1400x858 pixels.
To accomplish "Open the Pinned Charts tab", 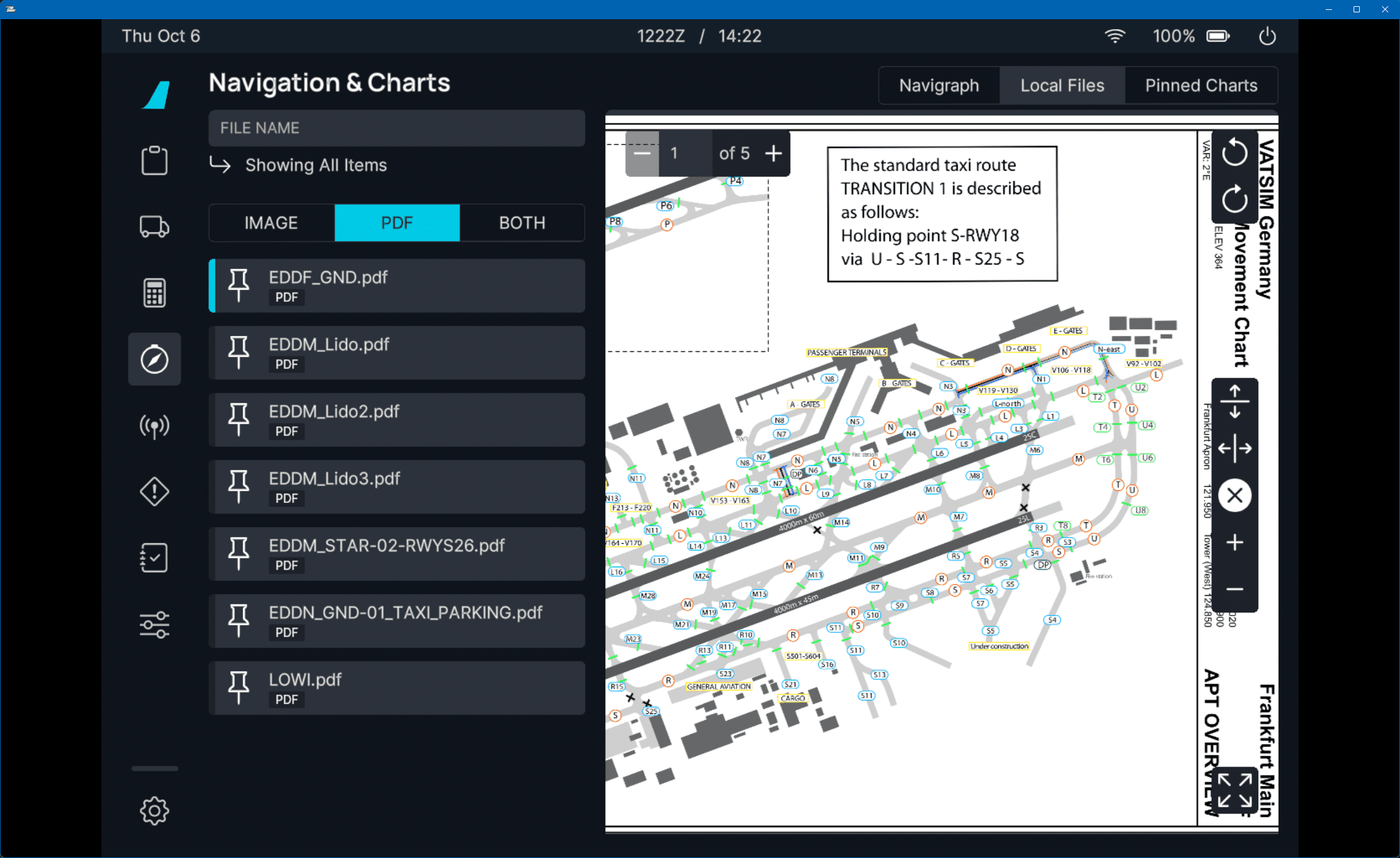I will [x=1201, y=85].
